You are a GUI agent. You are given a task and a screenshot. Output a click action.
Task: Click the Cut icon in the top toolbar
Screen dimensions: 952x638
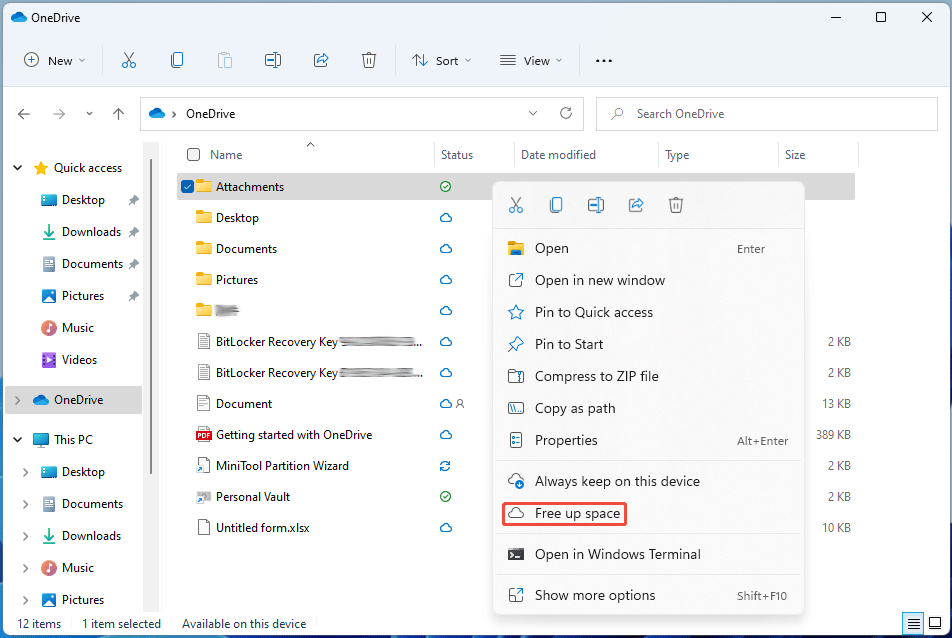129,60
